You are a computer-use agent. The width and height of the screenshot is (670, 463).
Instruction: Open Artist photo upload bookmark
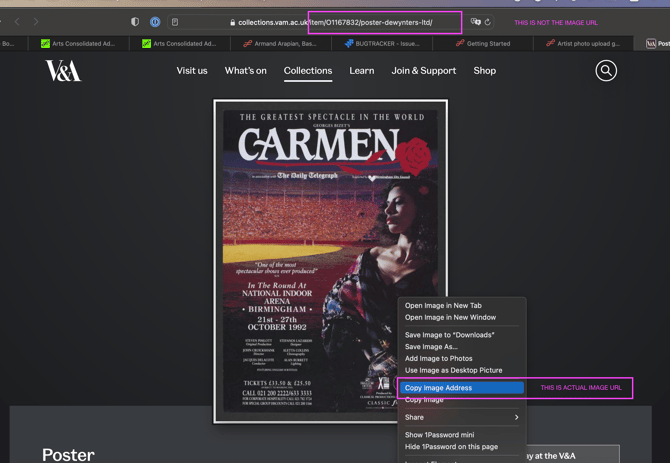583,44
